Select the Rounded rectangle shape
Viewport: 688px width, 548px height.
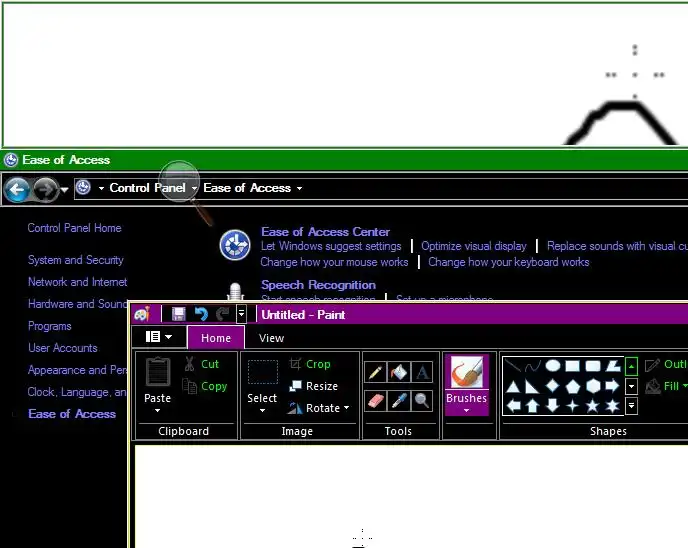593,365
